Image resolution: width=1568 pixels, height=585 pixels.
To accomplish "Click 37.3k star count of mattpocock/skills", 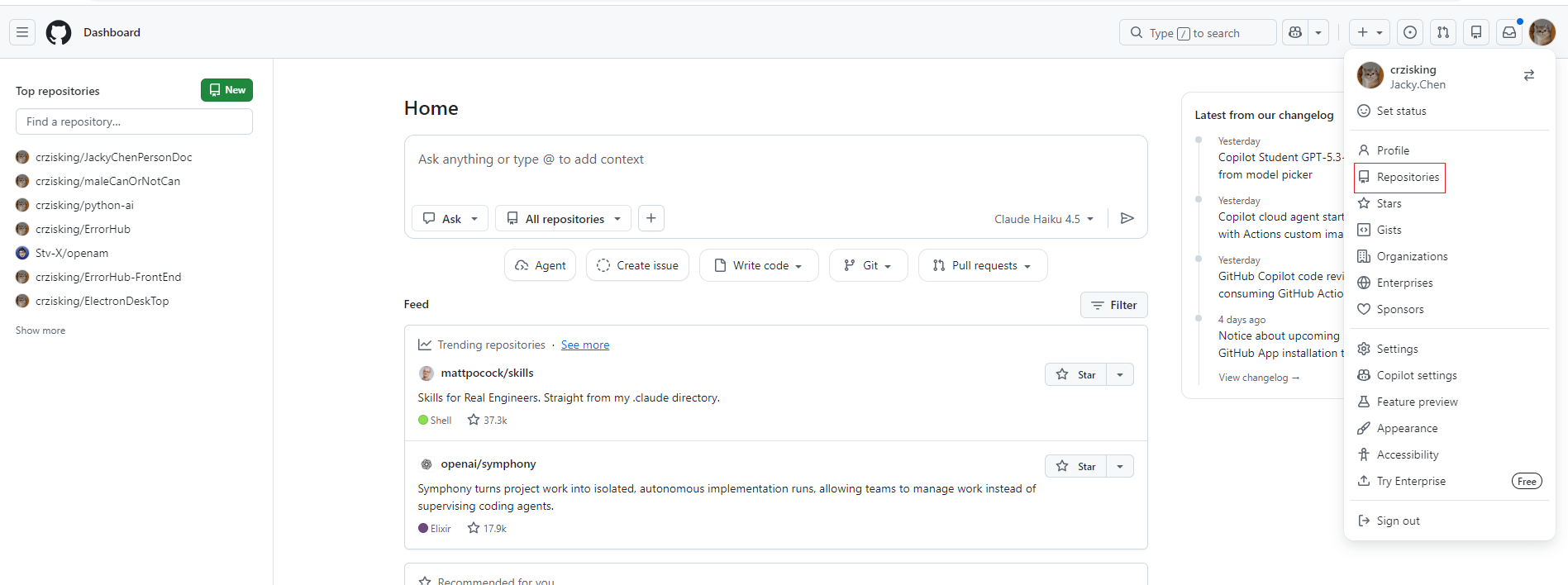I will point(488,420).
